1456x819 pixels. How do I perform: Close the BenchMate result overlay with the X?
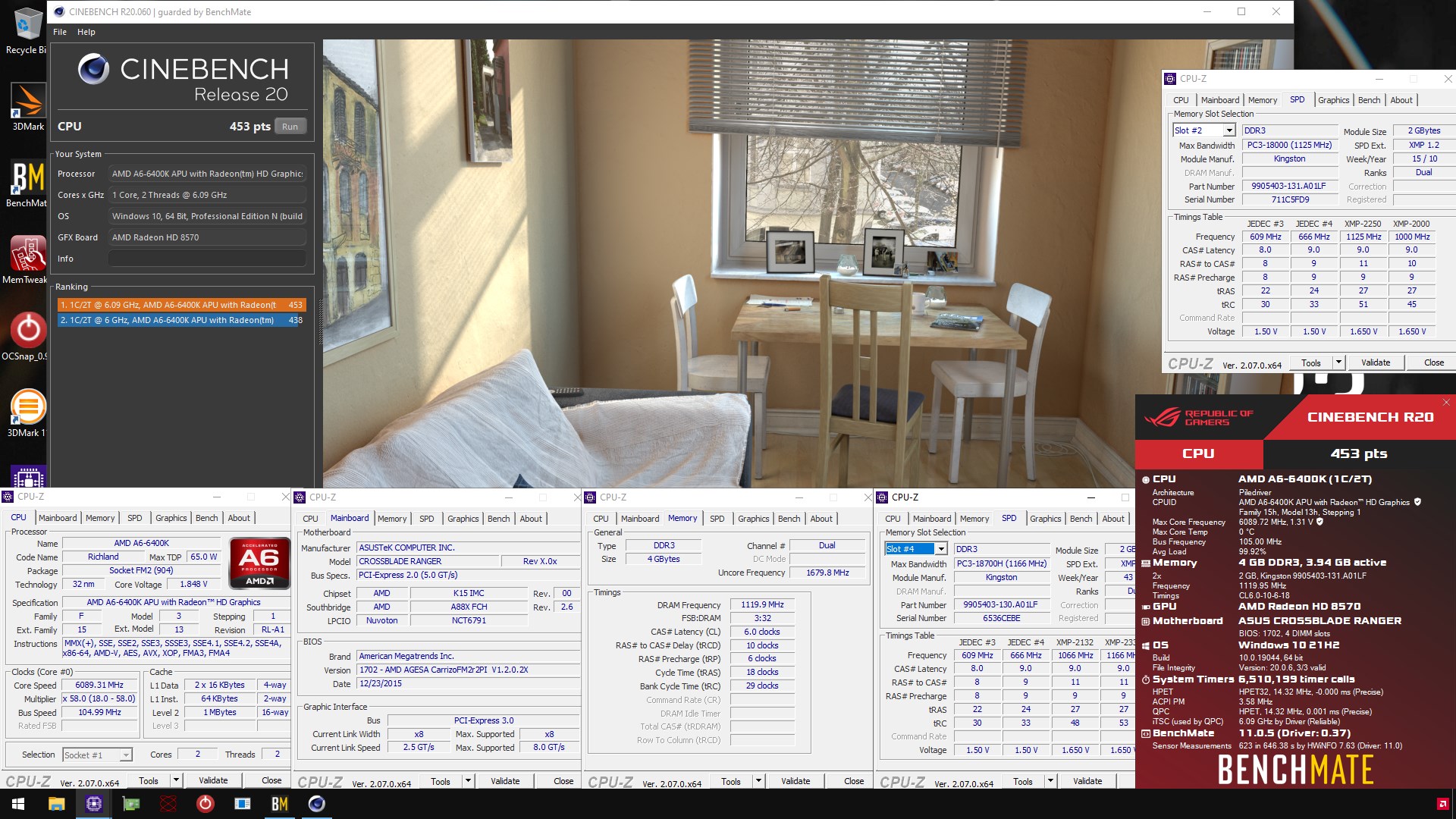1446,403
